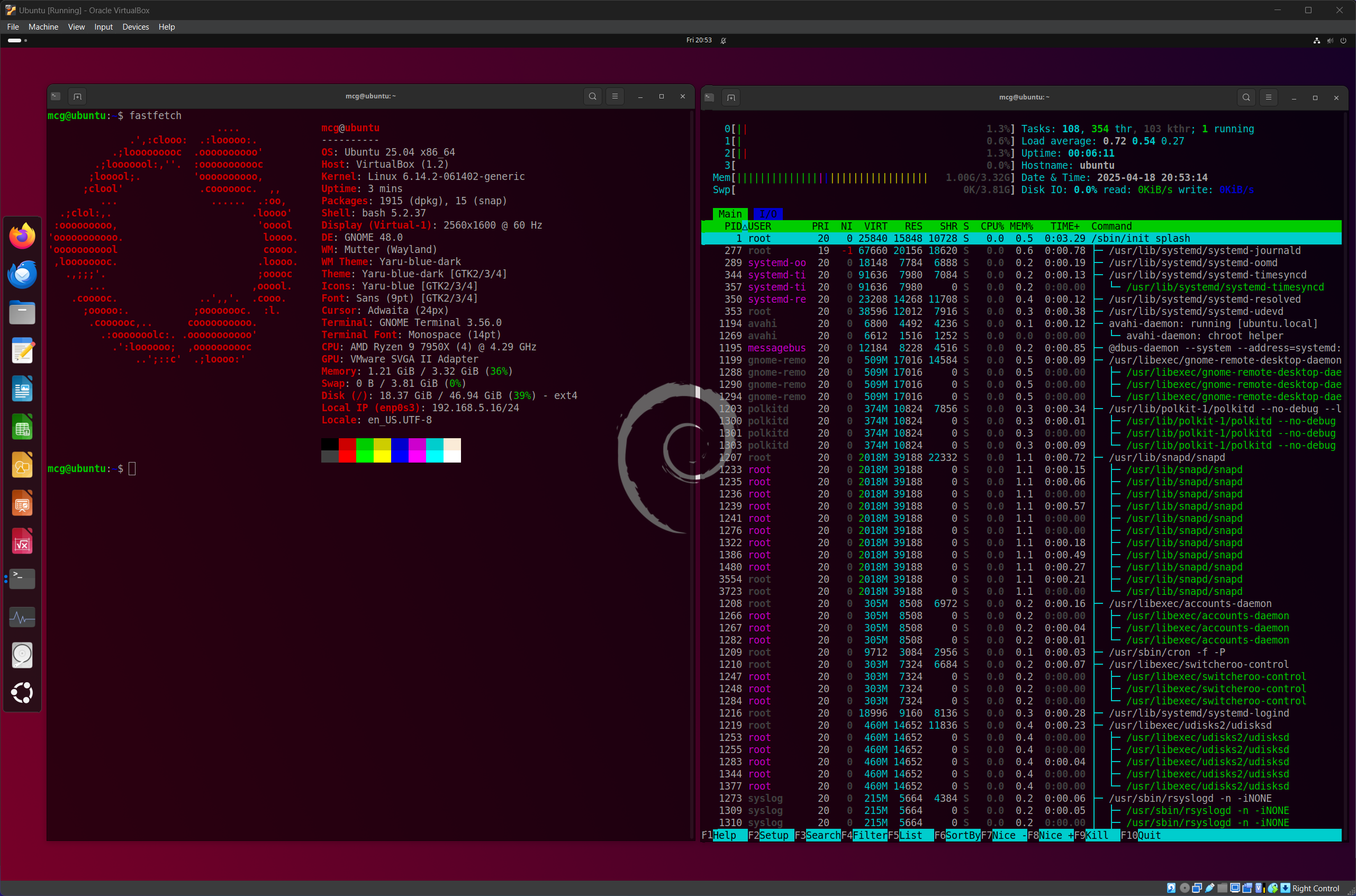The width and height of the screenshot is (1356, 896).
Task: Open LibreOffice Calc from the dock
Action: [22, 428]
